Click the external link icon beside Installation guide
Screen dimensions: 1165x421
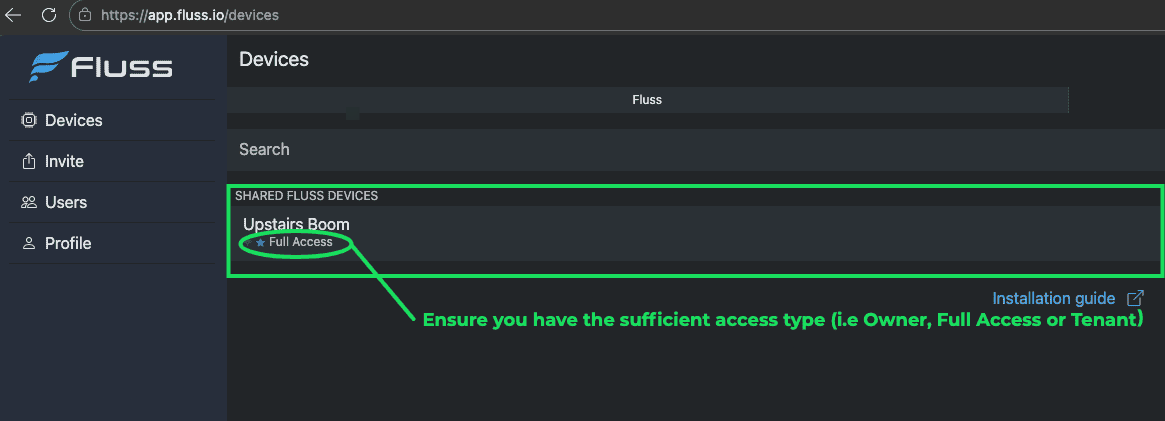click(x=1135, y=298)
